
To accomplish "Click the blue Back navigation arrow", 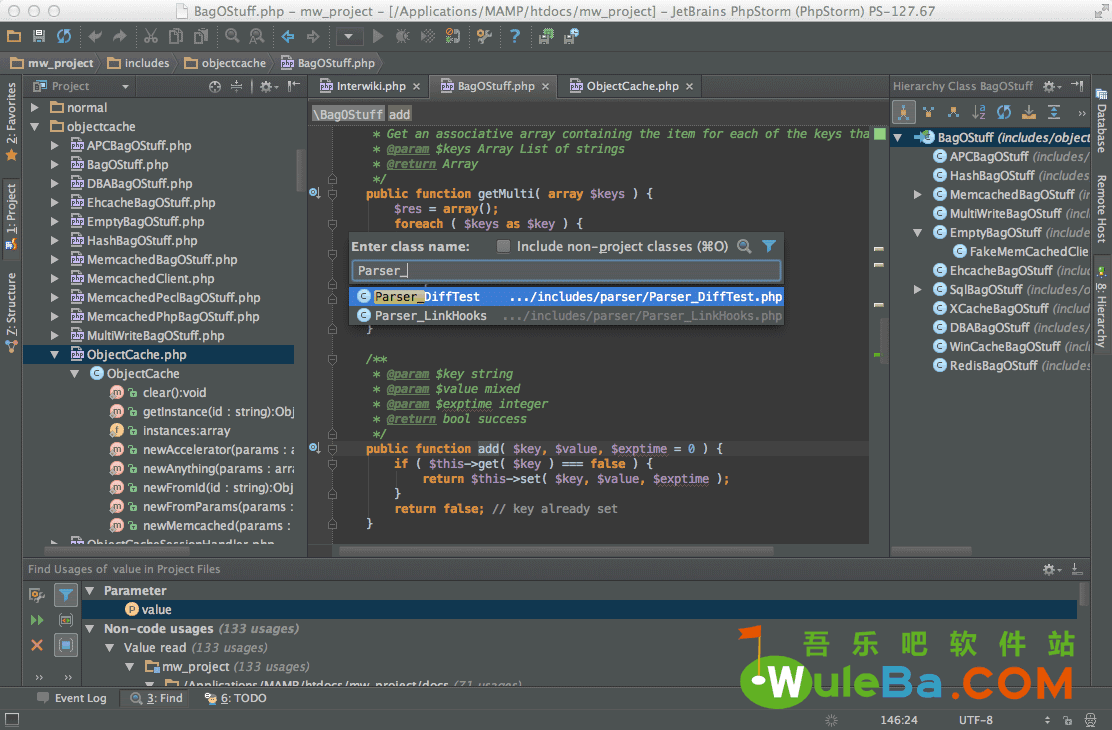I will point(288,36).
